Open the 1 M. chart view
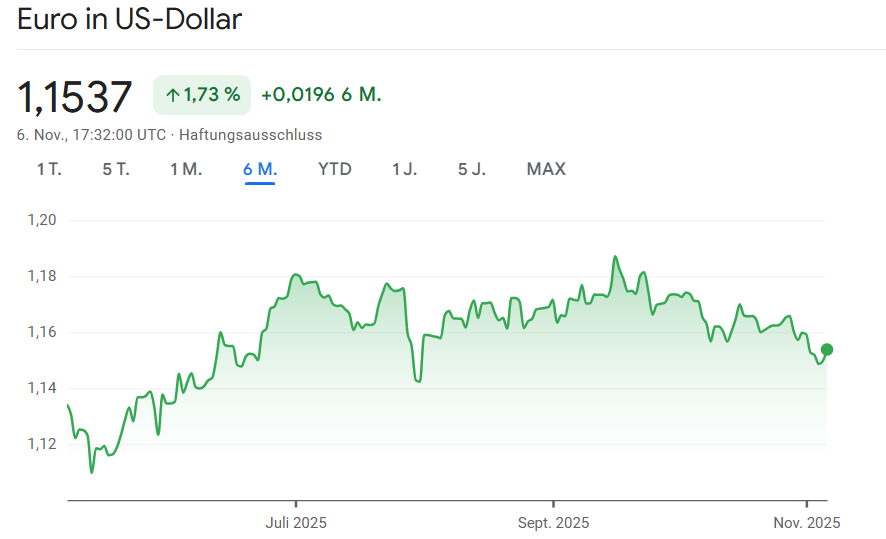886x539 pixels. pyautogui.click(x=186, y=169)
